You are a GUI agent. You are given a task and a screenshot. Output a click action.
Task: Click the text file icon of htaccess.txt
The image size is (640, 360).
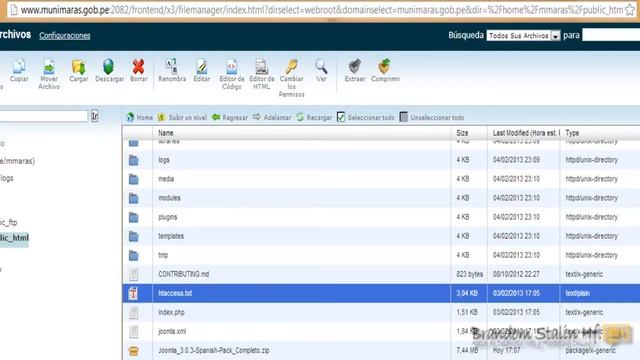133,293
